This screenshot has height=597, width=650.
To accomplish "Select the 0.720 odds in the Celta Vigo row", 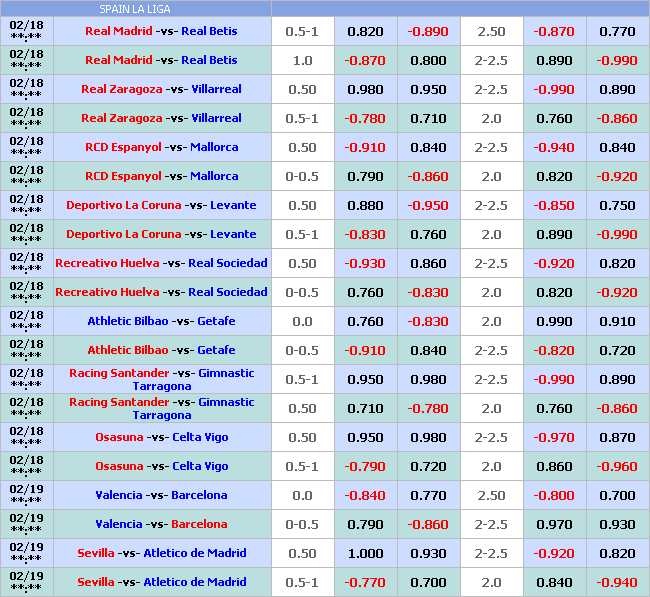I will (x=428, y=466).
